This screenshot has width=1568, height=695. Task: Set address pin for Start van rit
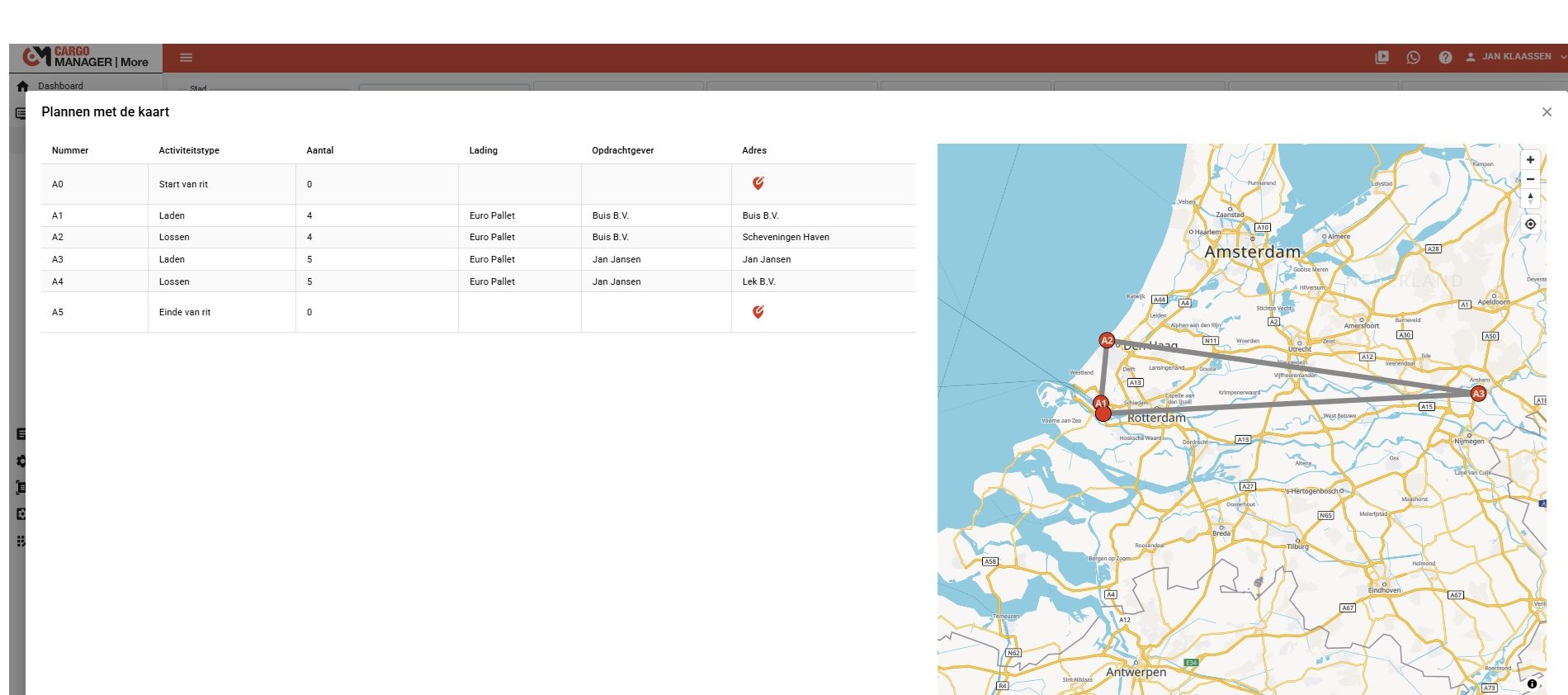[758, 183]
